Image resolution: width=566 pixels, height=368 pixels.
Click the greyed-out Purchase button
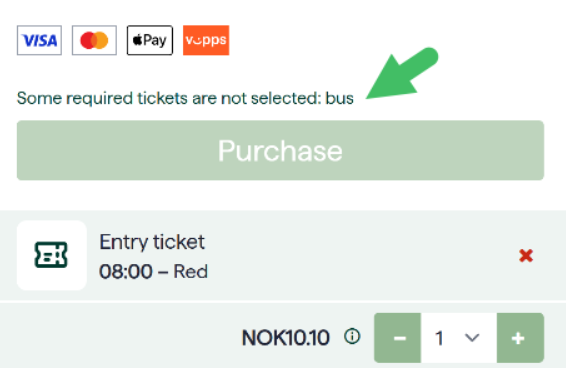click(x=280, y=150)
